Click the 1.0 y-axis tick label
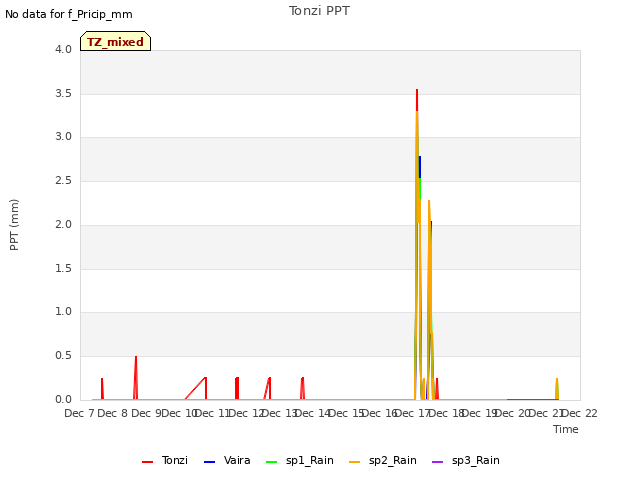This screenshot has height=480, width=640. [63, 312]
